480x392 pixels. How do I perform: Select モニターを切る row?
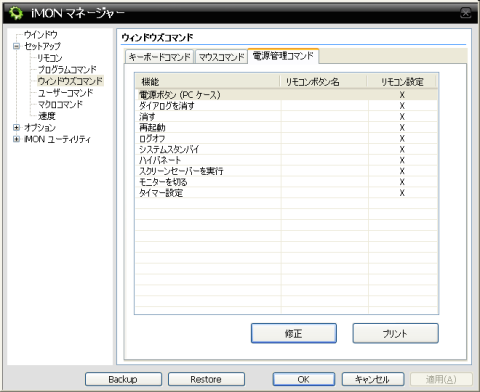[x=286, y=182]
